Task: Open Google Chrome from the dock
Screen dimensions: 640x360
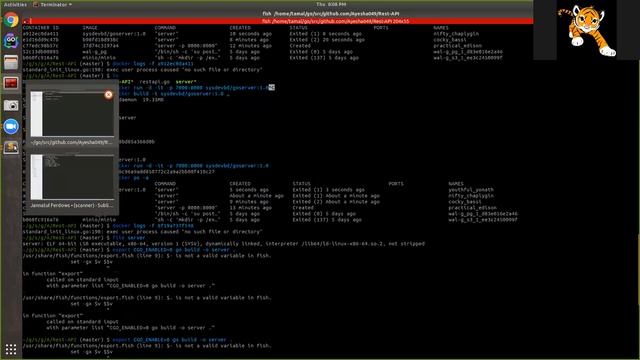Action: [x=11, y=20]
